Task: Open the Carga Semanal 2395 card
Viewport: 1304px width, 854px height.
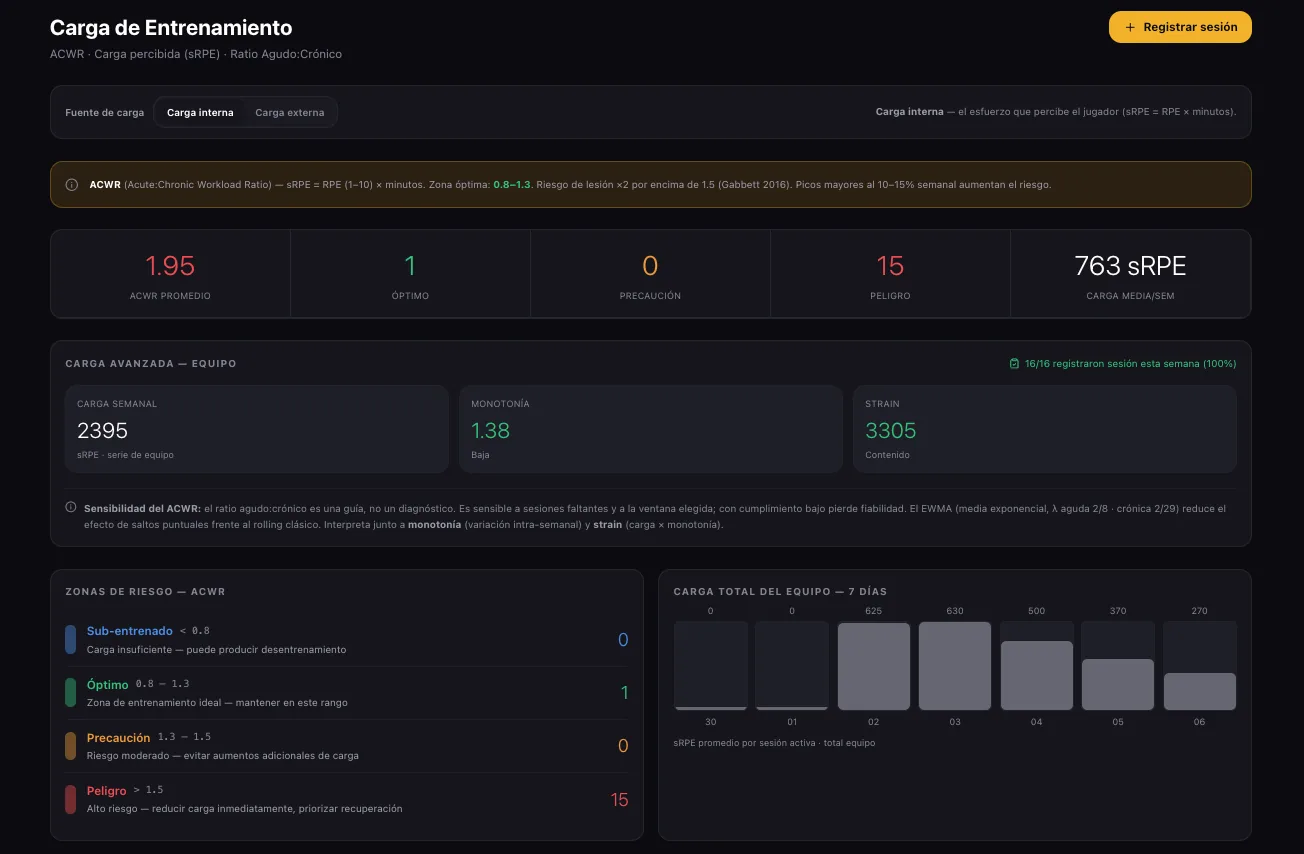Action: click(x=257, y=429)
